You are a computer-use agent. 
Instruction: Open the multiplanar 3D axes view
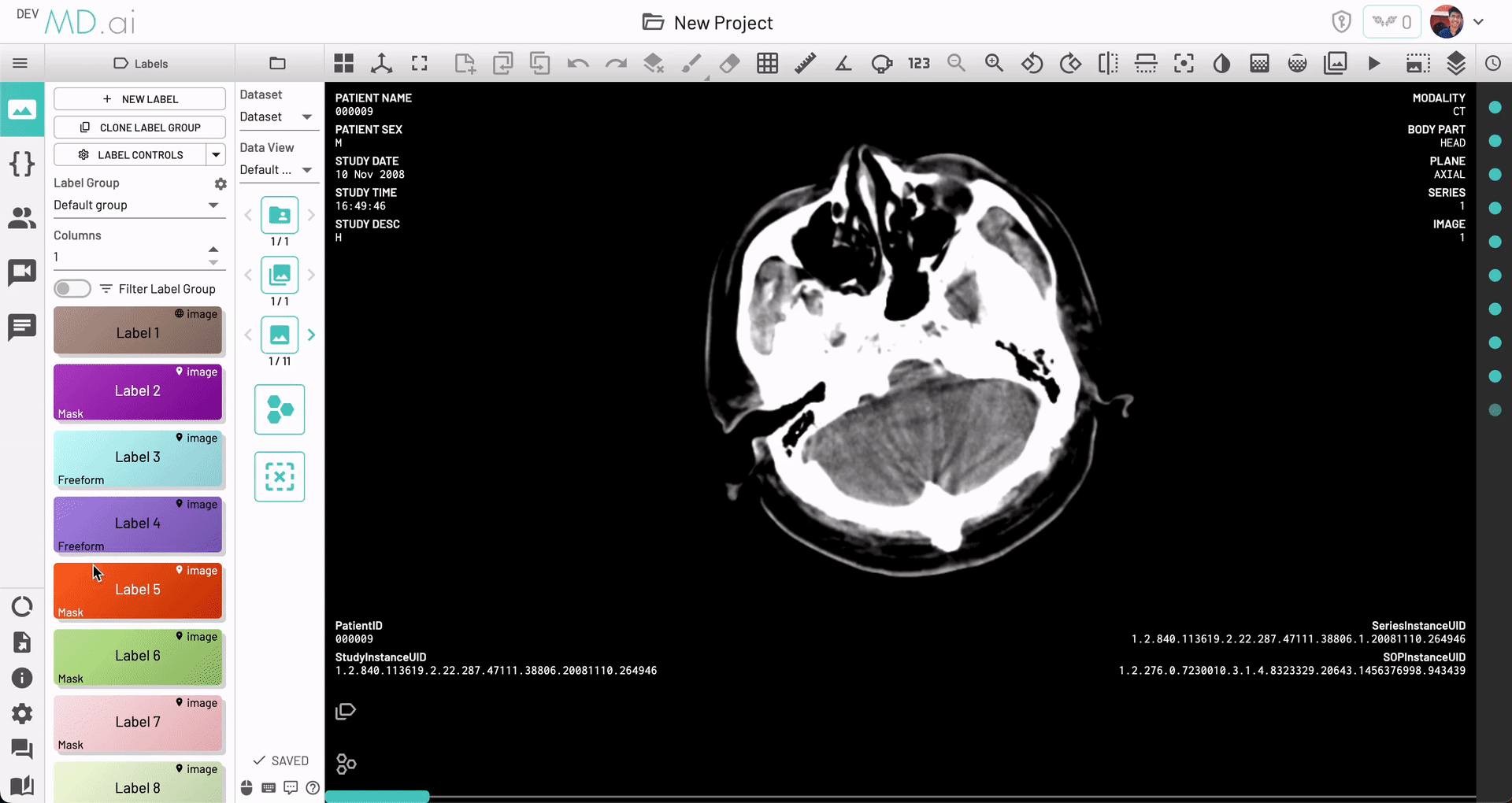point(382,64)
